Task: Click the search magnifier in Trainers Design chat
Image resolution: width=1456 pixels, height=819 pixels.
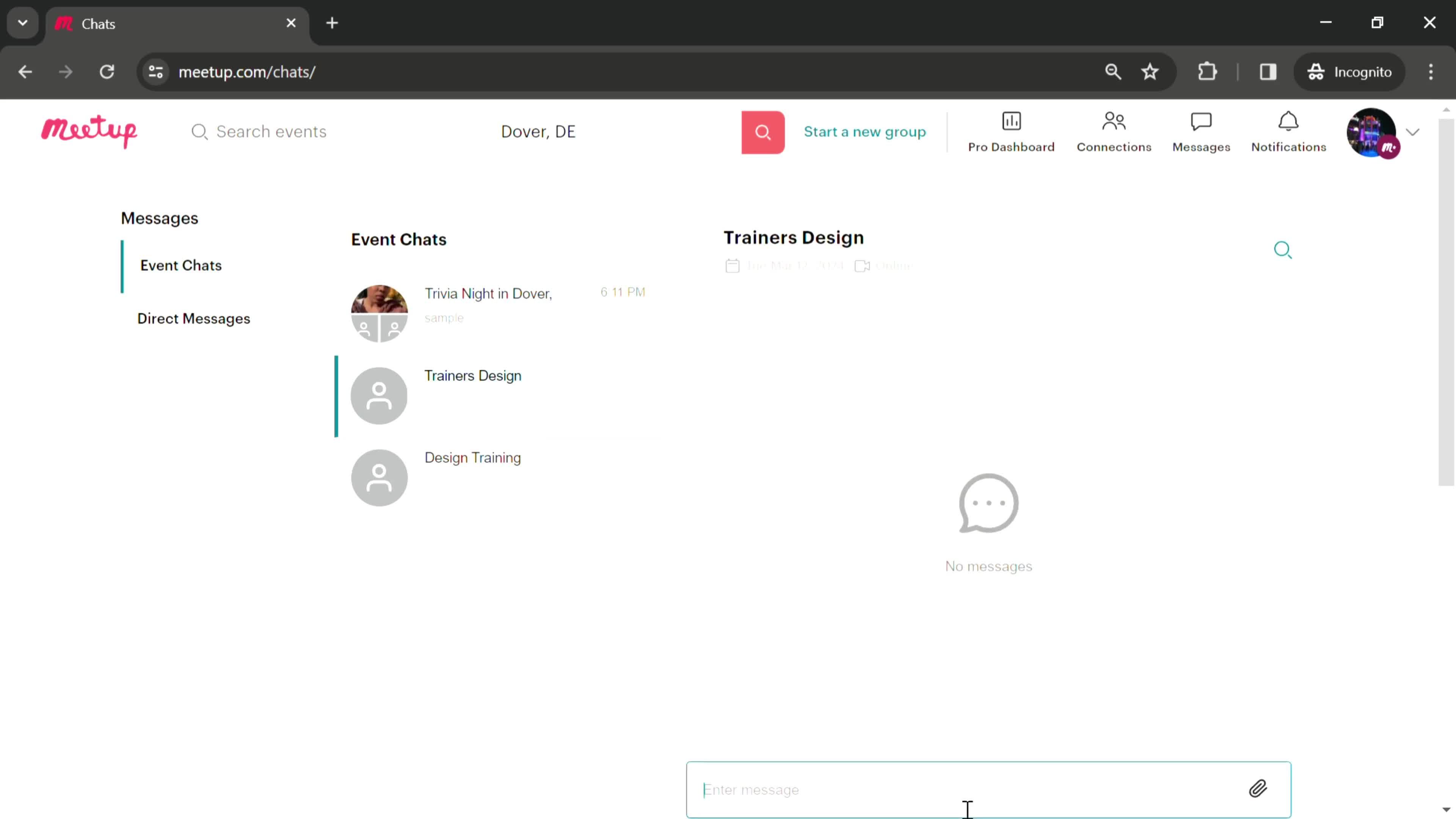Action: [x=1283, y=249]
